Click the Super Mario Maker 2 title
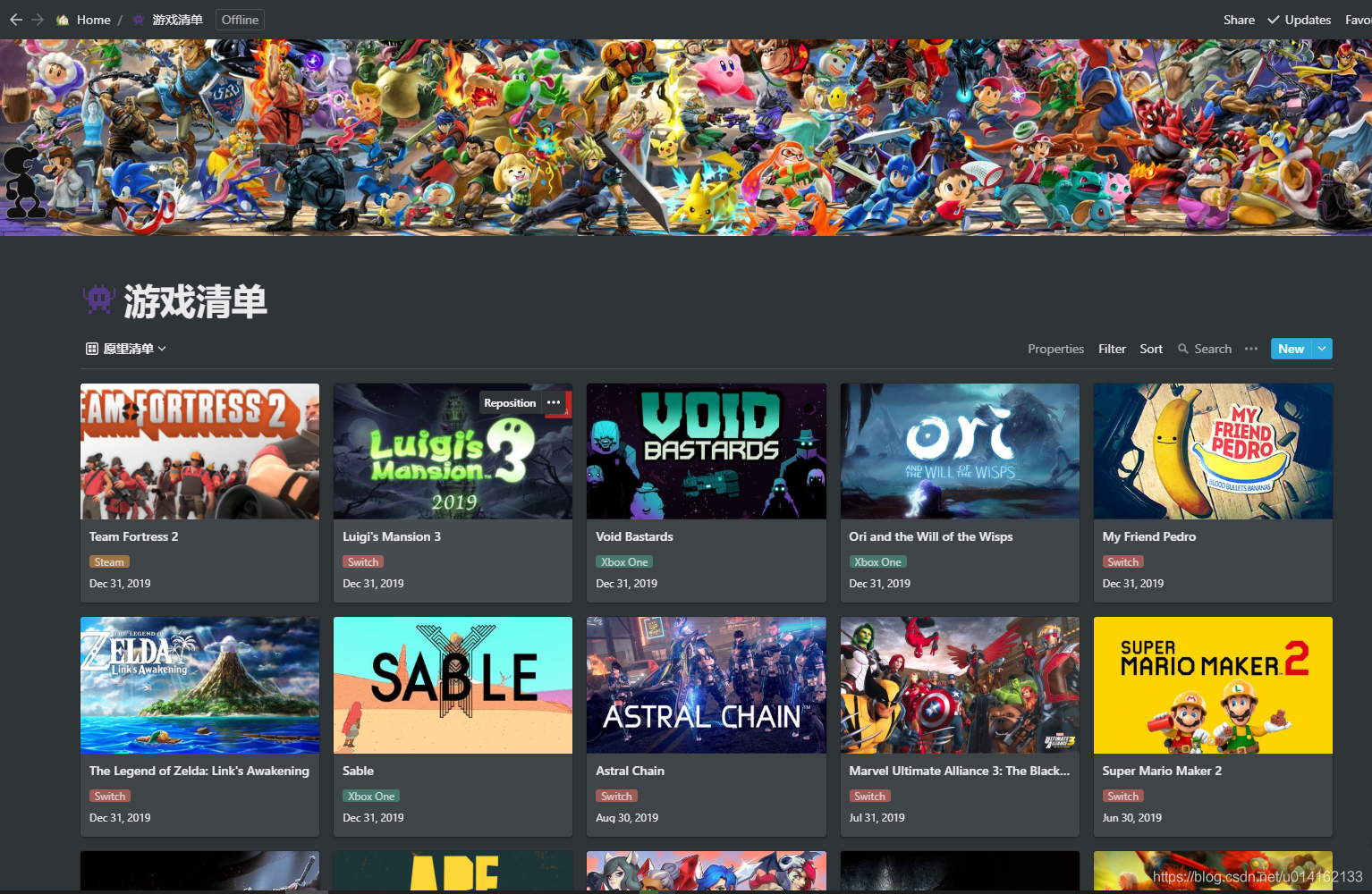The image size is (1372, 894). click(x=1162, y=771)
